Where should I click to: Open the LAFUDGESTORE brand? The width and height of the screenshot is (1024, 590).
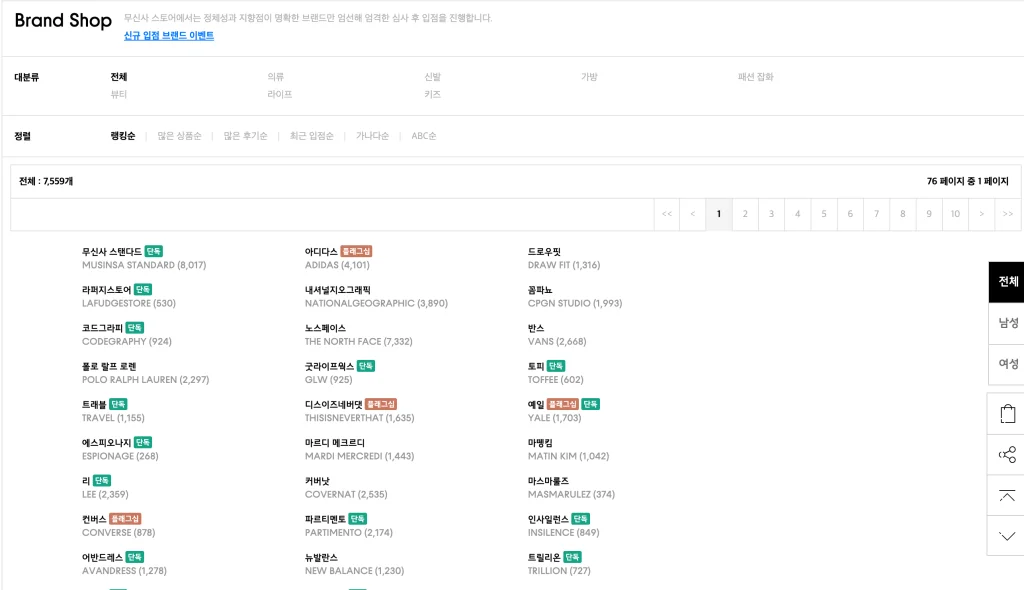pyautogui.click(x=129, y=303)
